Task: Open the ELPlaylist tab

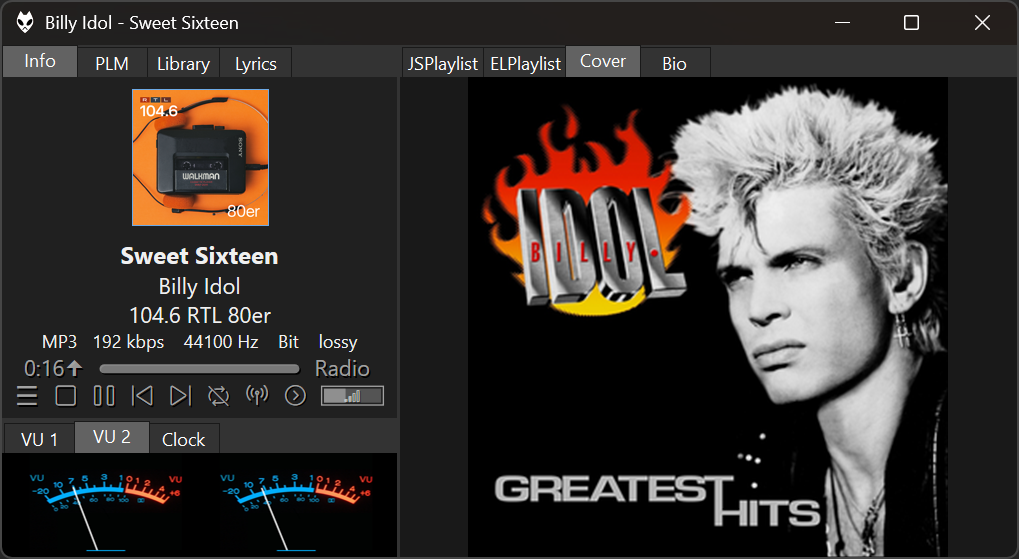Action: 525,64
